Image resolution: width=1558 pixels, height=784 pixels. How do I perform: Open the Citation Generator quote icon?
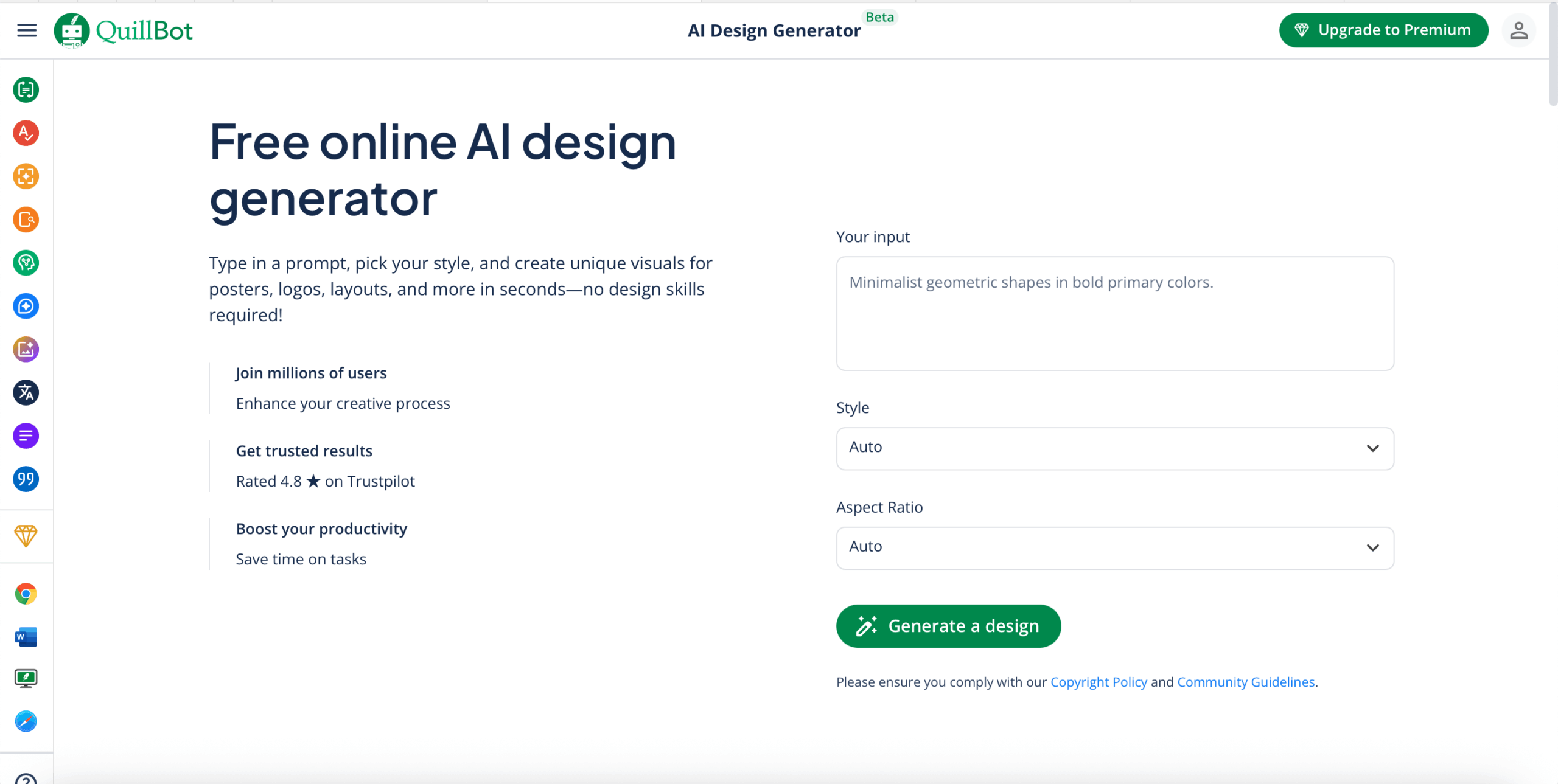(x=26, y=479)
